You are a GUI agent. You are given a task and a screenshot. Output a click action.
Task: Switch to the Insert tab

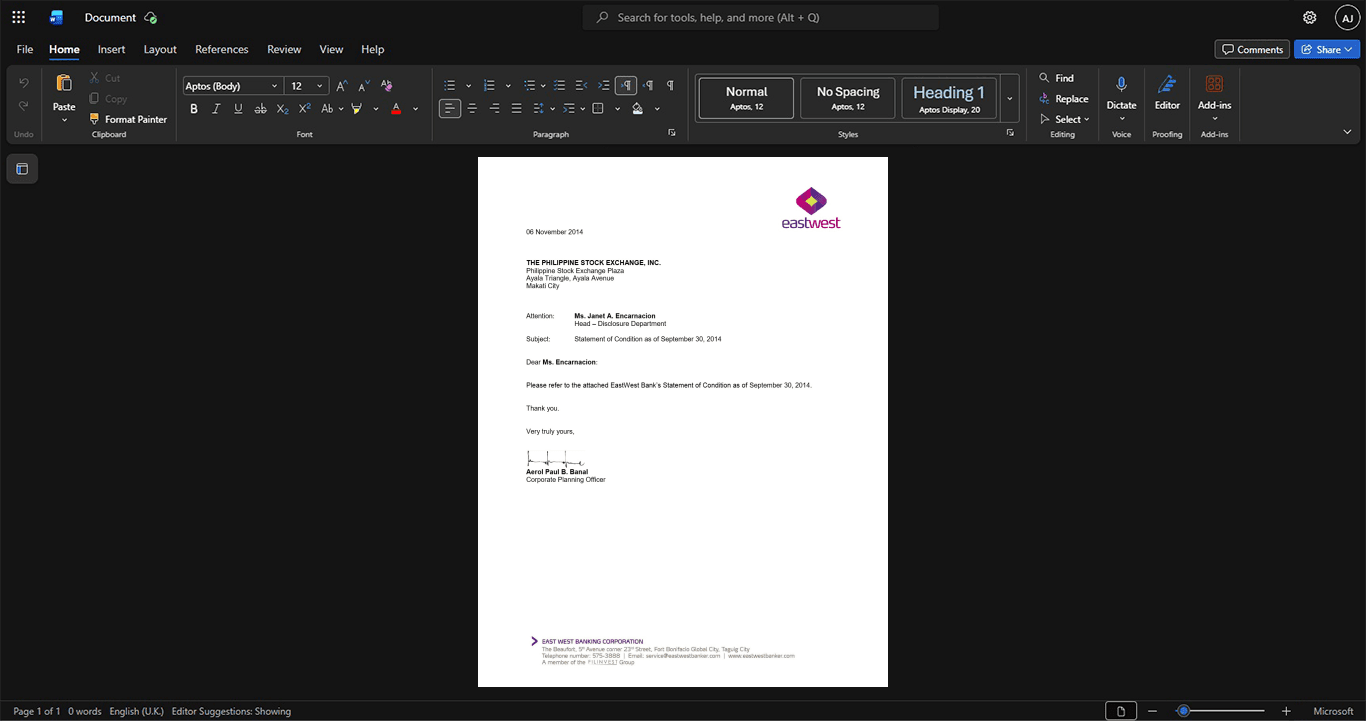(111, 49)
